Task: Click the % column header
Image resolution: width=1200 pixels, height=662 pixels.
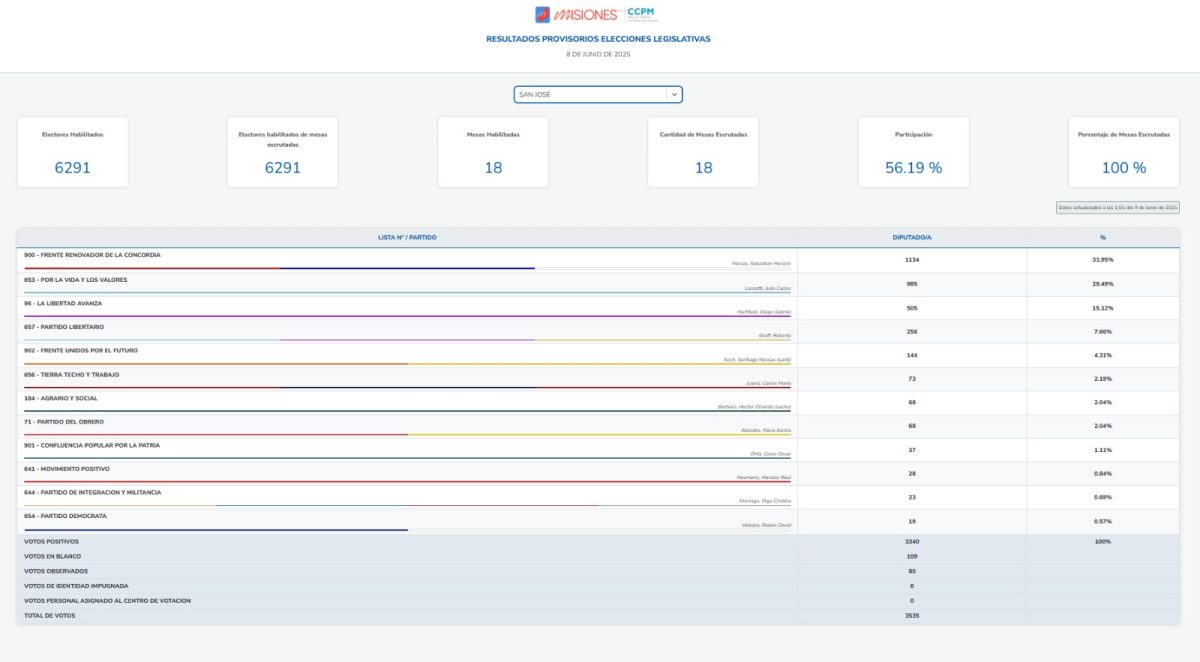Action: point(1102,237)
